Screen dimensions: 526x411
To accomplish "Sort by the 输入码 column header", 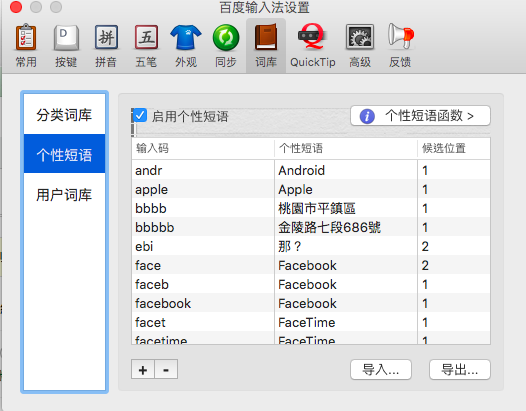I will (x=203, y=148).
